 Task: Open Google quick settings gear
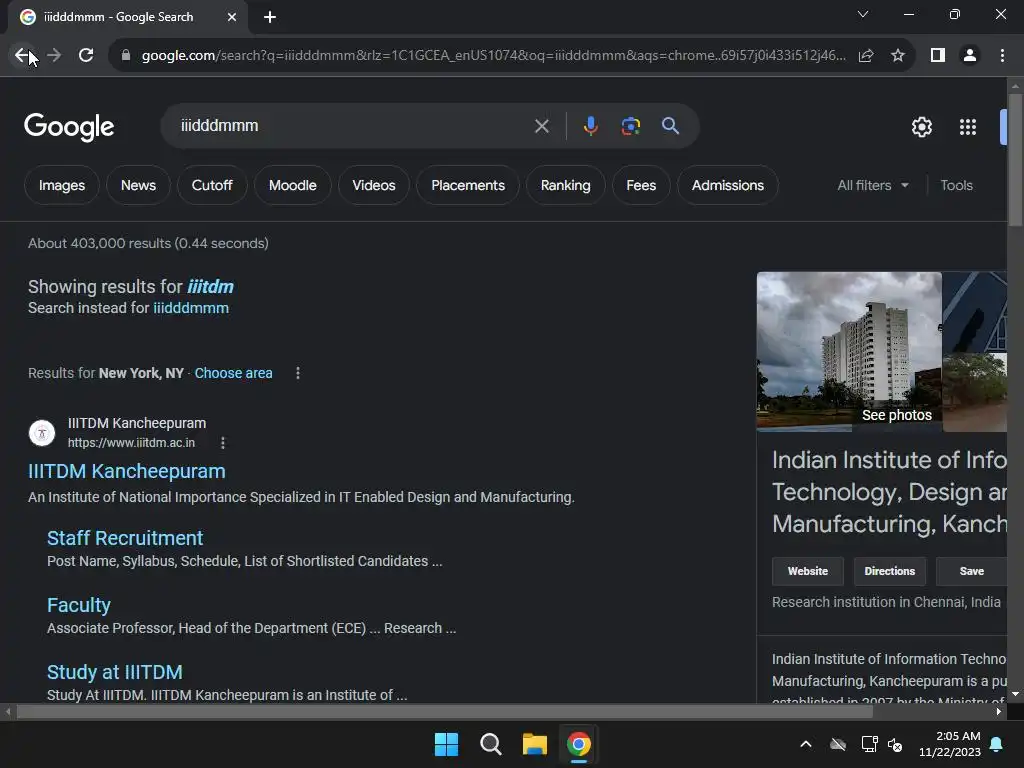pos(921,127)
